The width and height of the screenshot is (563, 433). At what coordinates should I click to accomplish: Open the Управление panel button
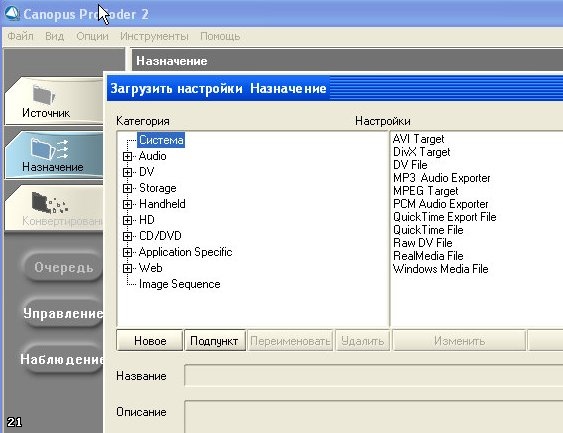tap(64, 313)
